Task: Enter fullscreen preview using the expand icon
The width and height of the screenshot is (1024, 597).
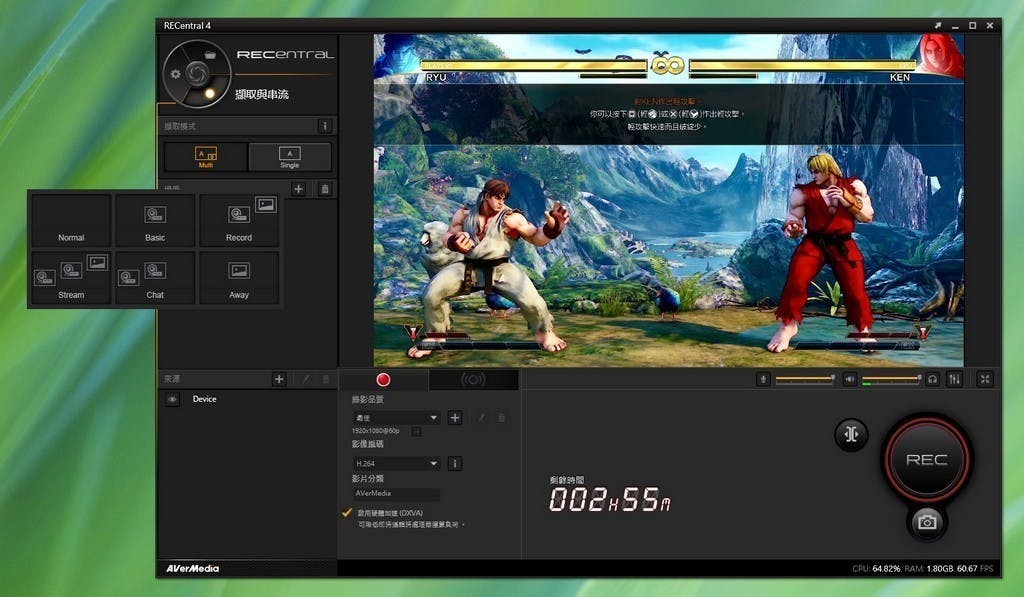Action: 985,379
